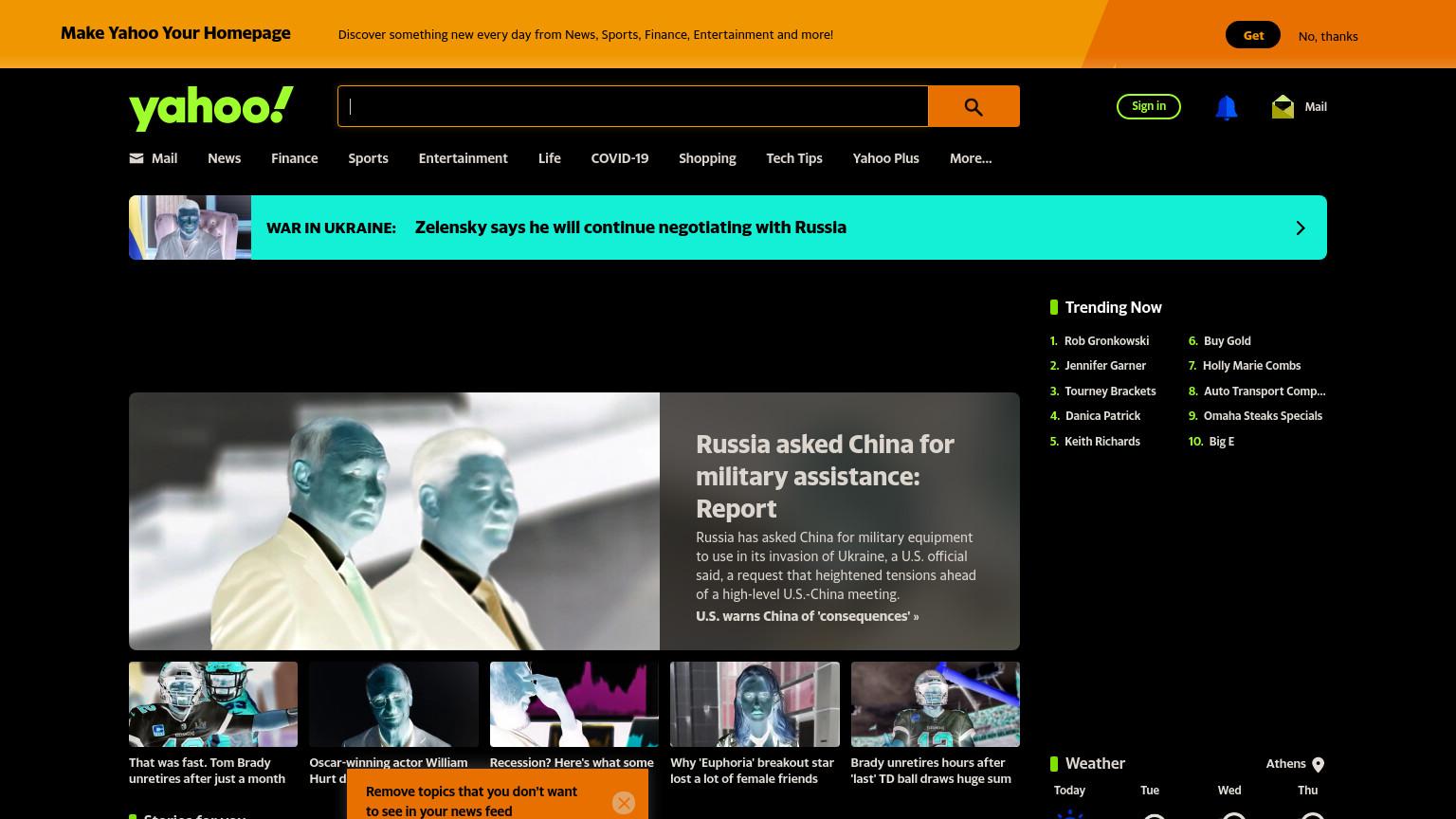Viewport: 1456px width, 819px height.
Task: Click U.S. warns China of 'consequences' link
Action: click(807, 616)
